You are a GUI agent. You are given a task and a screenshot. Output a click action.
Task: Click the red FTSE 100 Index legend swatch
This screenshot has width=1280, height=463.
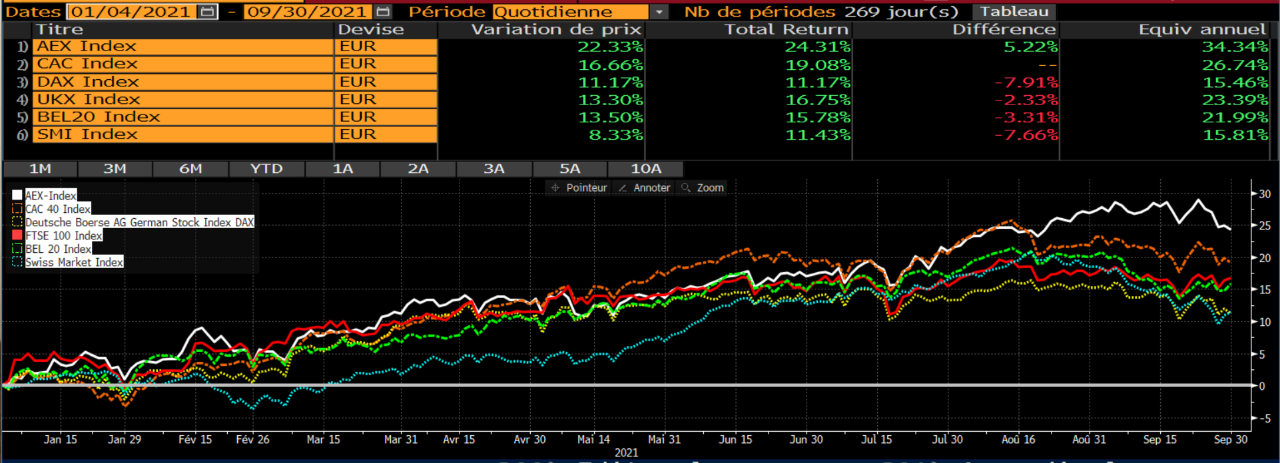(x=17, y=235)
